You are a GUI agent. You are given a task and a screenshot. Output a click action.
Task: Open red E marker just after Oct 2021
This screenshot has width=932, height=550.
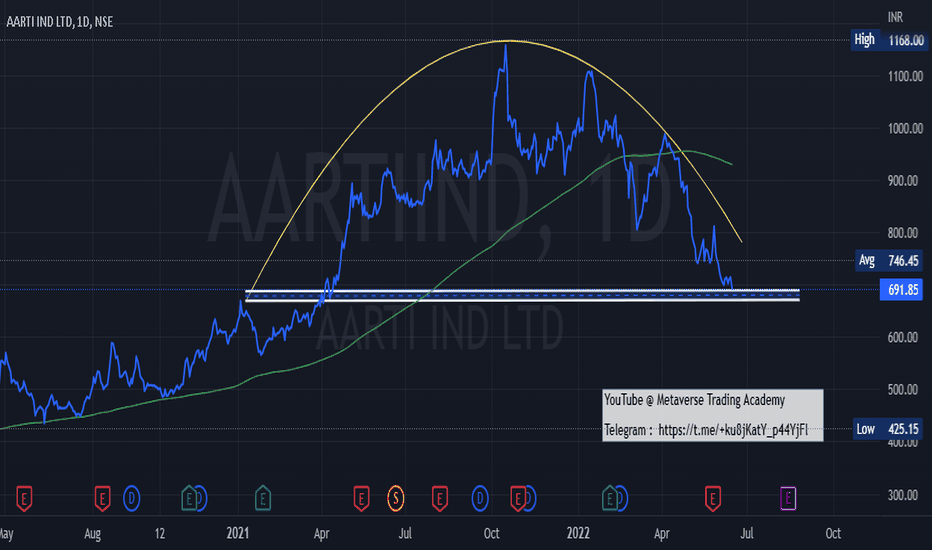click(x=518, y=498)
